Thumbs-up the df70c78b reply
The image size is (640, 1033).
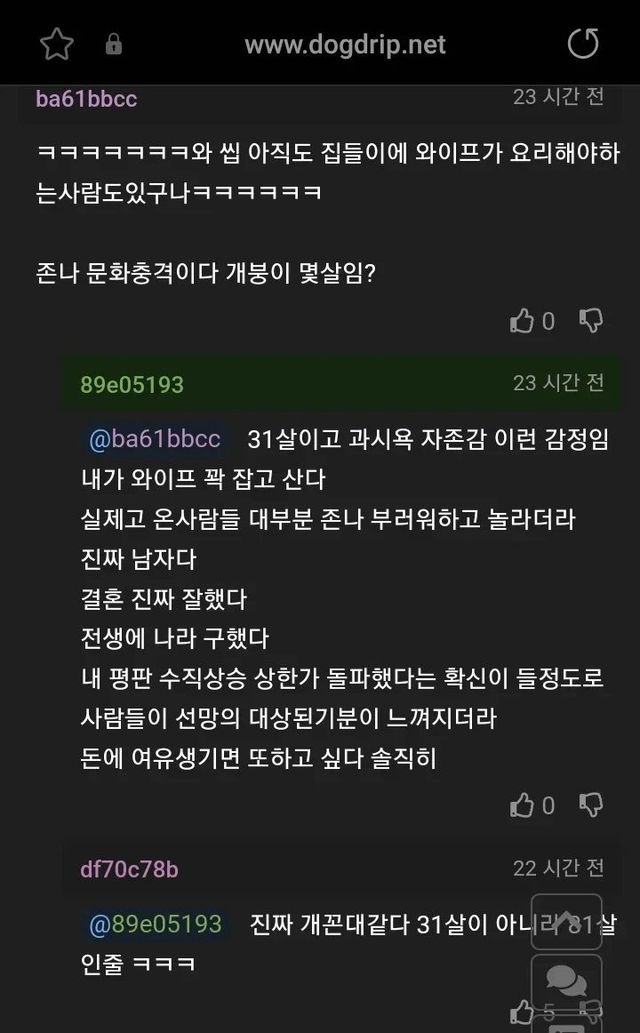point(523,1012)
